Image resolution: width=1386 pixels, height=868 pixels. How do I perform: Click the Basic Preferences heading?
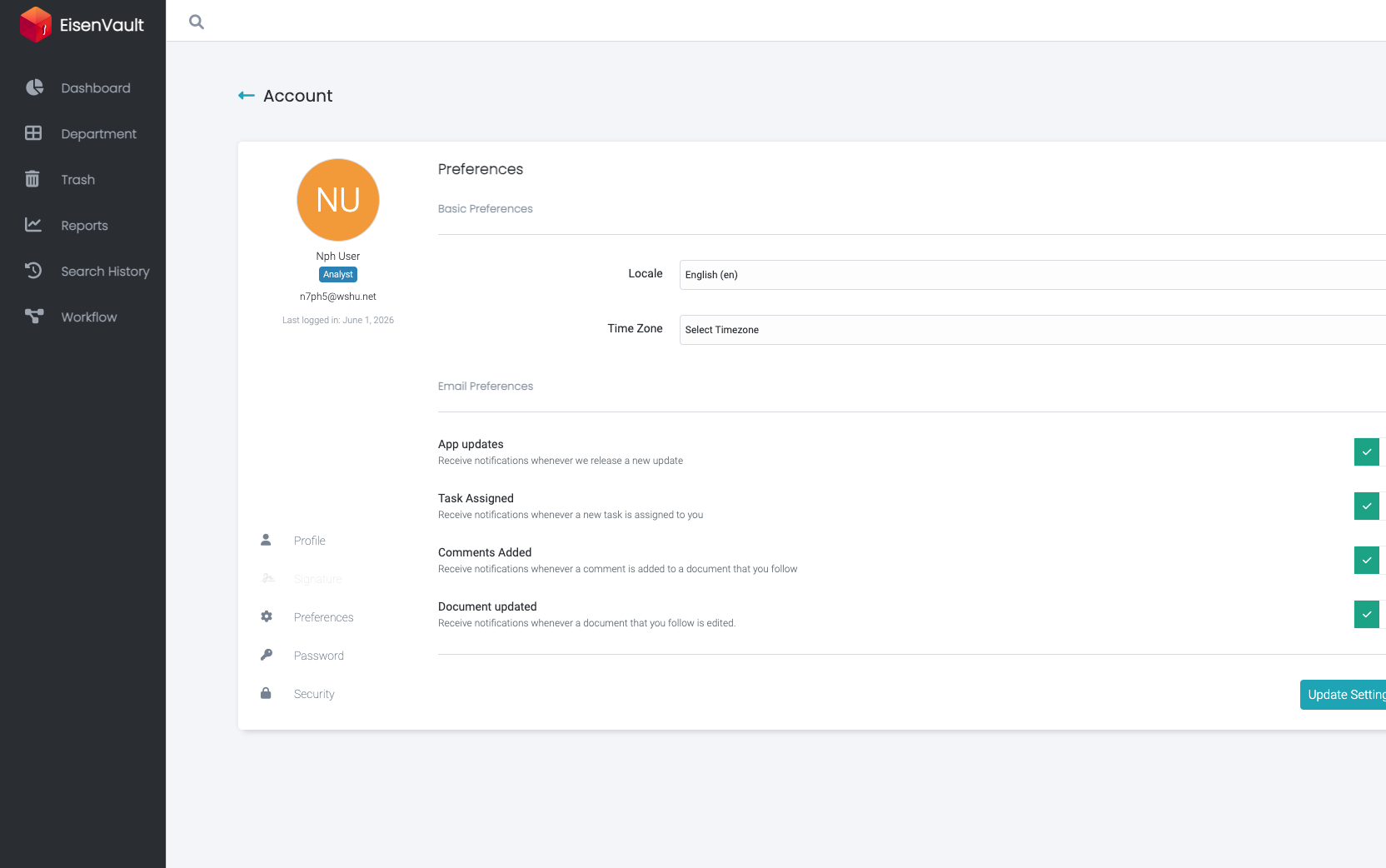coord(486,209)
